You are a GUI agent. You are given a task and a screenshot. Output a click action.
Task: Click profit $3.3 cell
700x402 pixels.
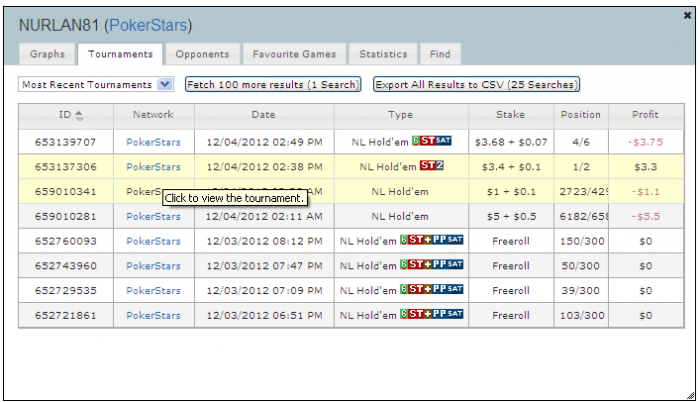(x=646, y=167)
